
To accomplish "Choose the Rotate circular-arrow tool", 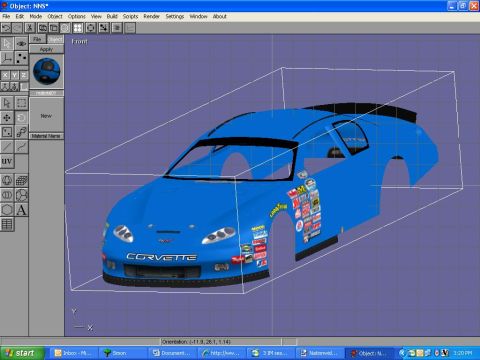I will pos(21,118).
